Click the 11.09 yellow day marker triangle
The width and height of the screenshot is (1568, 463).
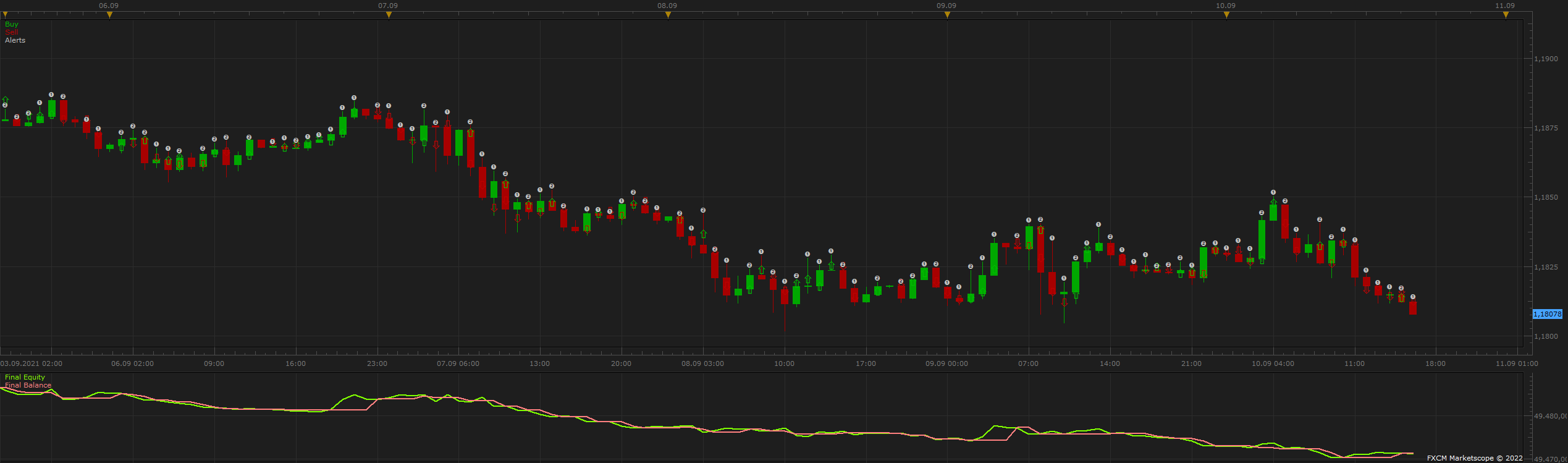[x=1506, y=15]
